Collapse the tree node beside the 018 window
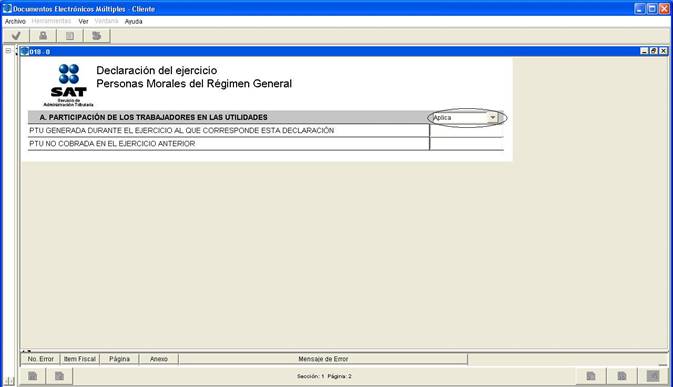Viewport: 673px width, 387px height. (8, 51)
